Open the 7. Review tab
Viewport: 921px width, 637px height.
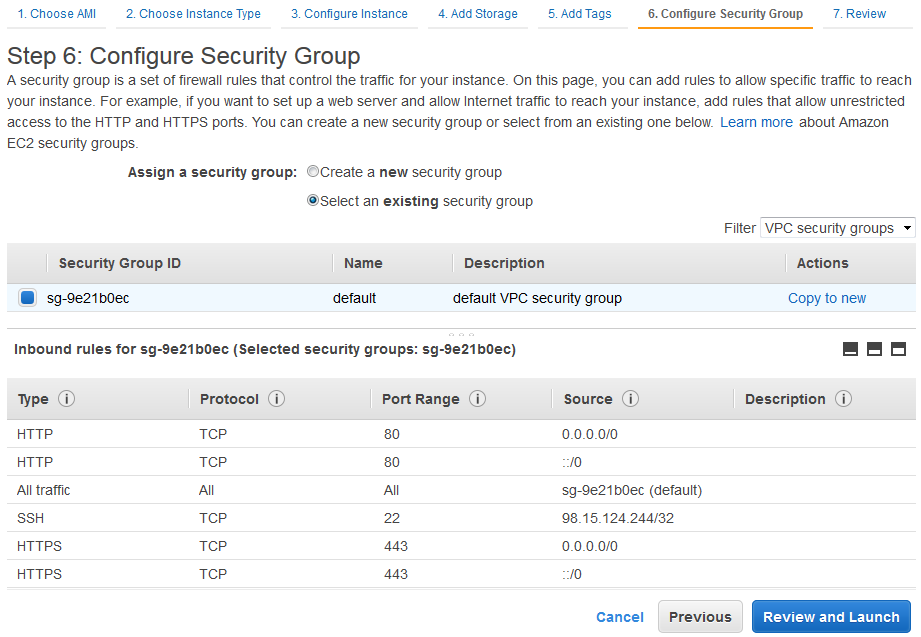(x=859, y=14)
